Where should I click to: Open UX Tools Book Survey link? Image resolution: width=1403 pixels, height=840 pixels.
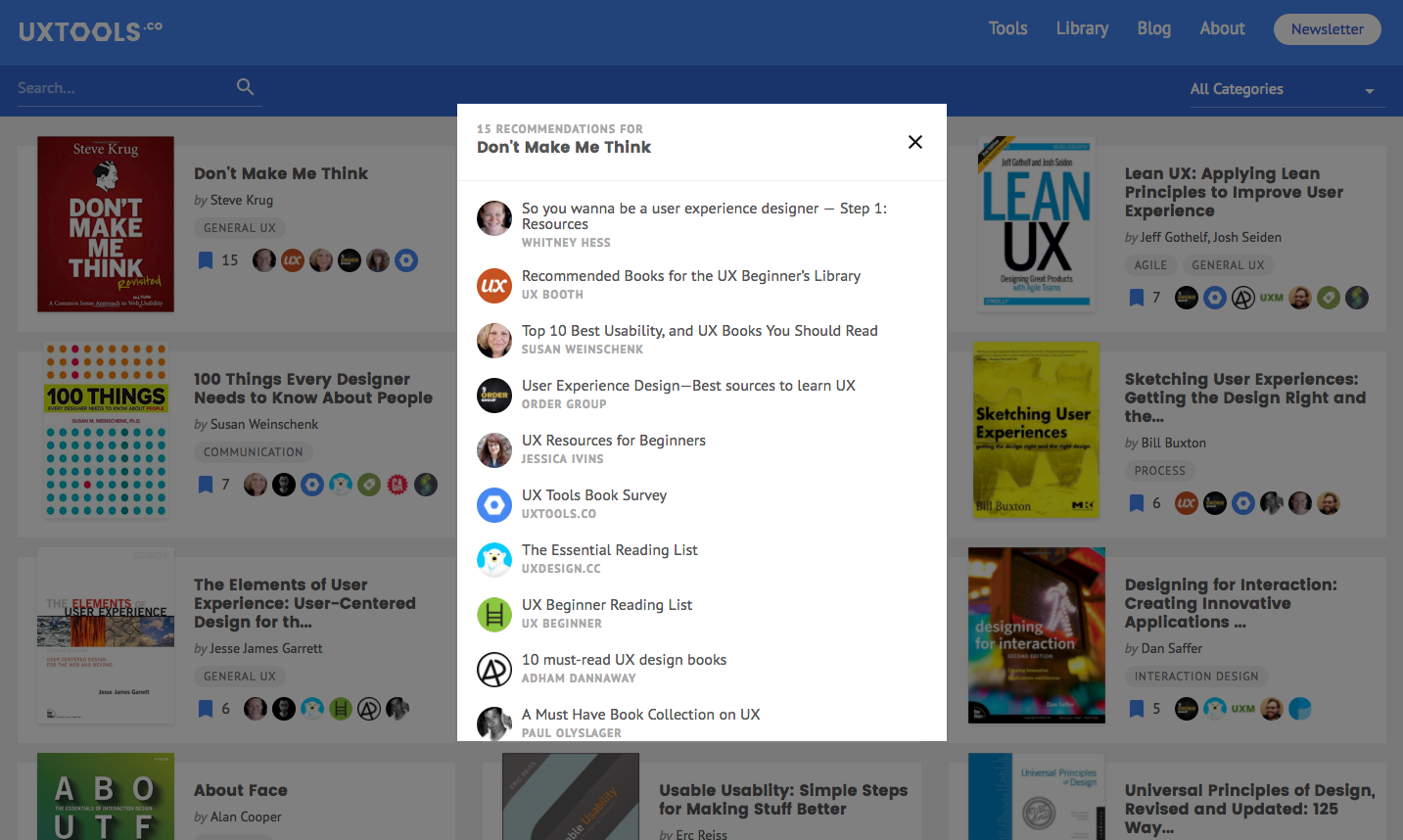point(594,495)
